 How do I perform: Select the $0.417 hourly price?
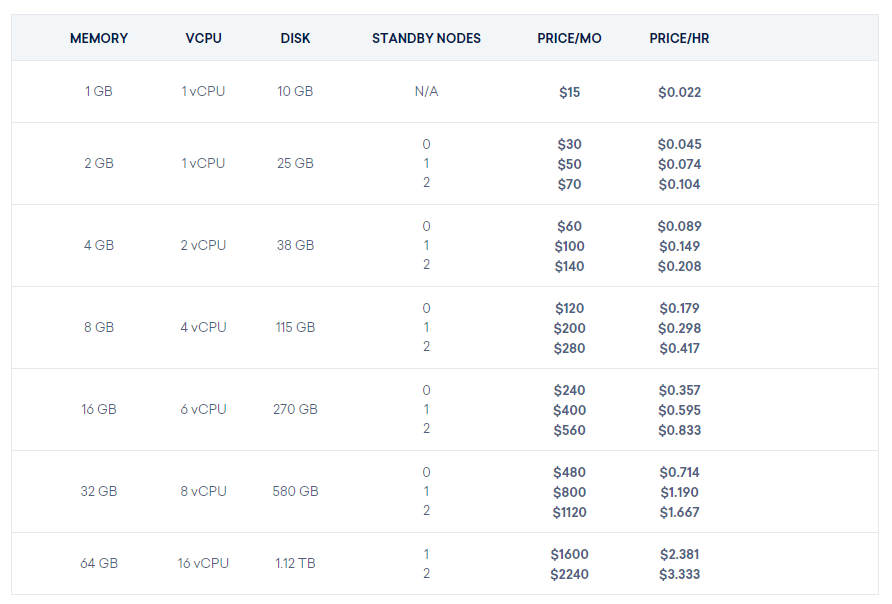point(679,348)
